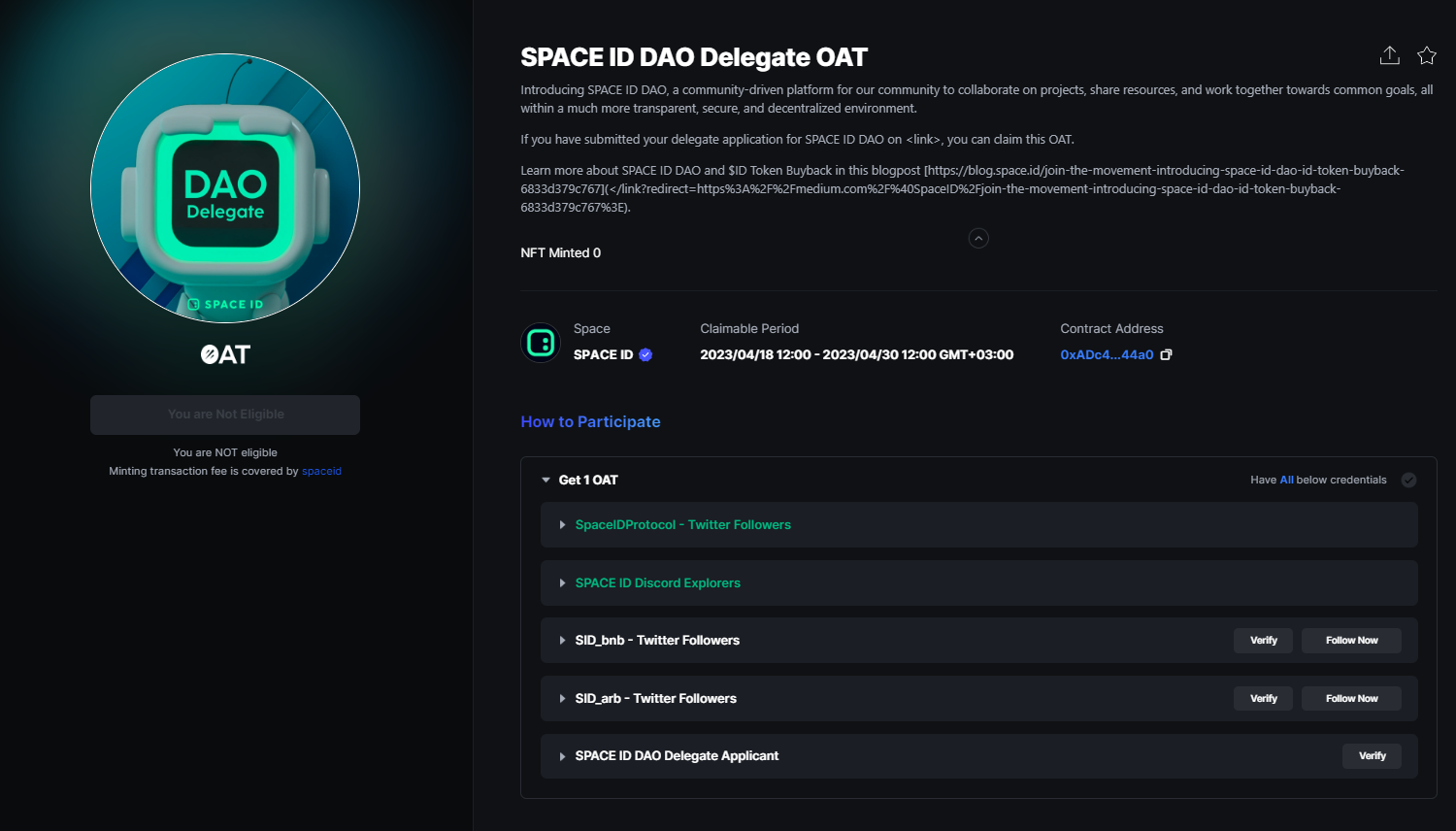
Task: Expand the SID_bnb Twitter Followers row
Action: coord(563,641)
